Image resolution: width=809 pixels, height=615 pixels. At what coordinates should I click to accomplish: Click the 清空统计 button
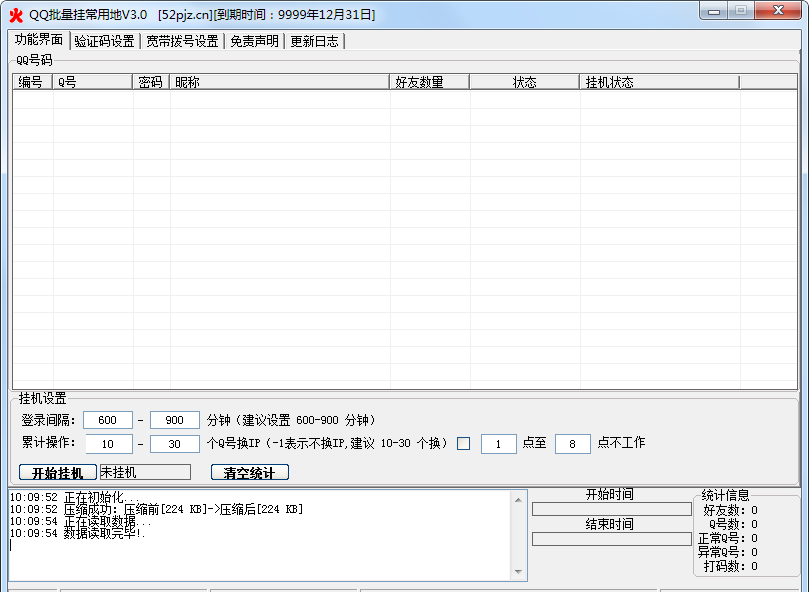(x=250, y=473)
